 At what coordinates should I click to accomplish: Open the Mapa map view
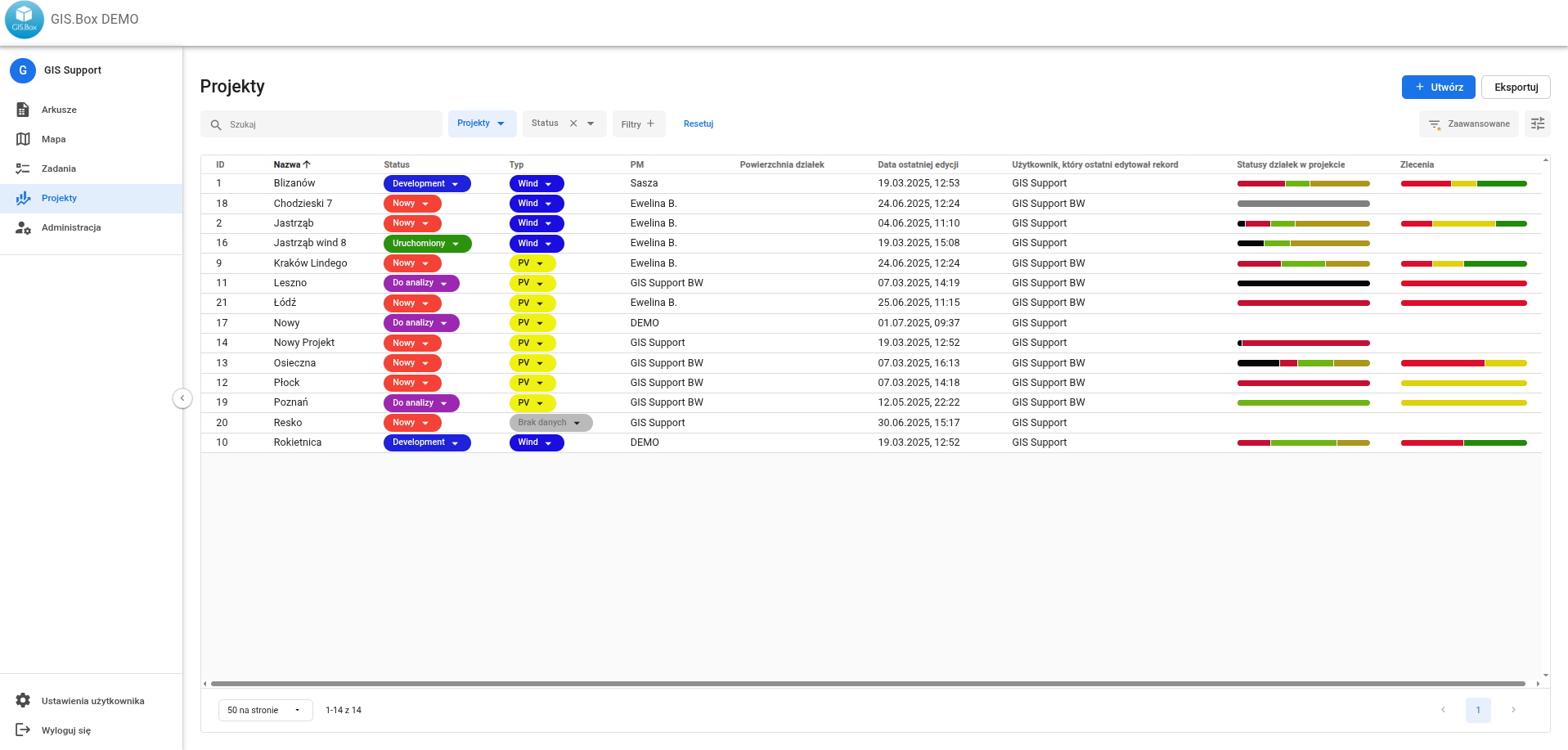click(x=53, y=139)
